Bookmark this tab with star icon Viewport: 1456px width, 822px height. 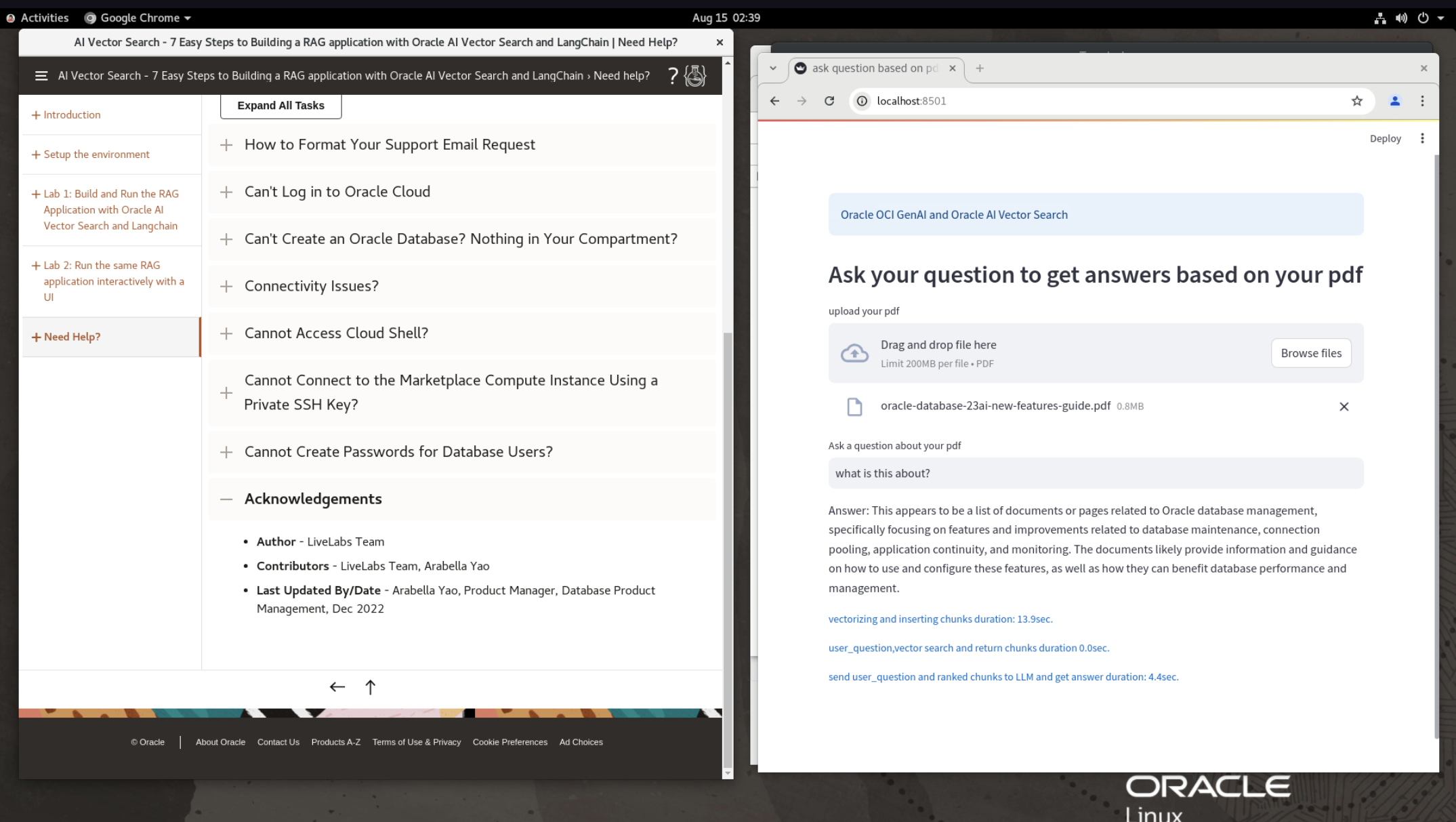[1356, 101]
